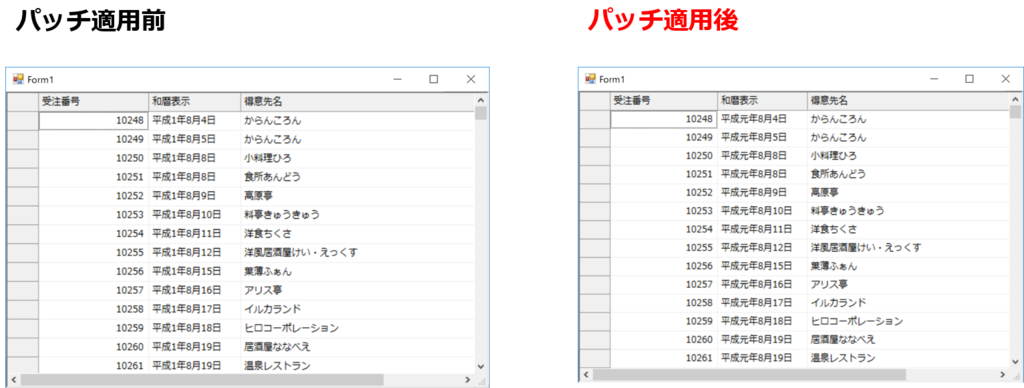Select cell 10260 in the right window
The width and height of the screenshot is (1024, 388).
pos(664,340)
